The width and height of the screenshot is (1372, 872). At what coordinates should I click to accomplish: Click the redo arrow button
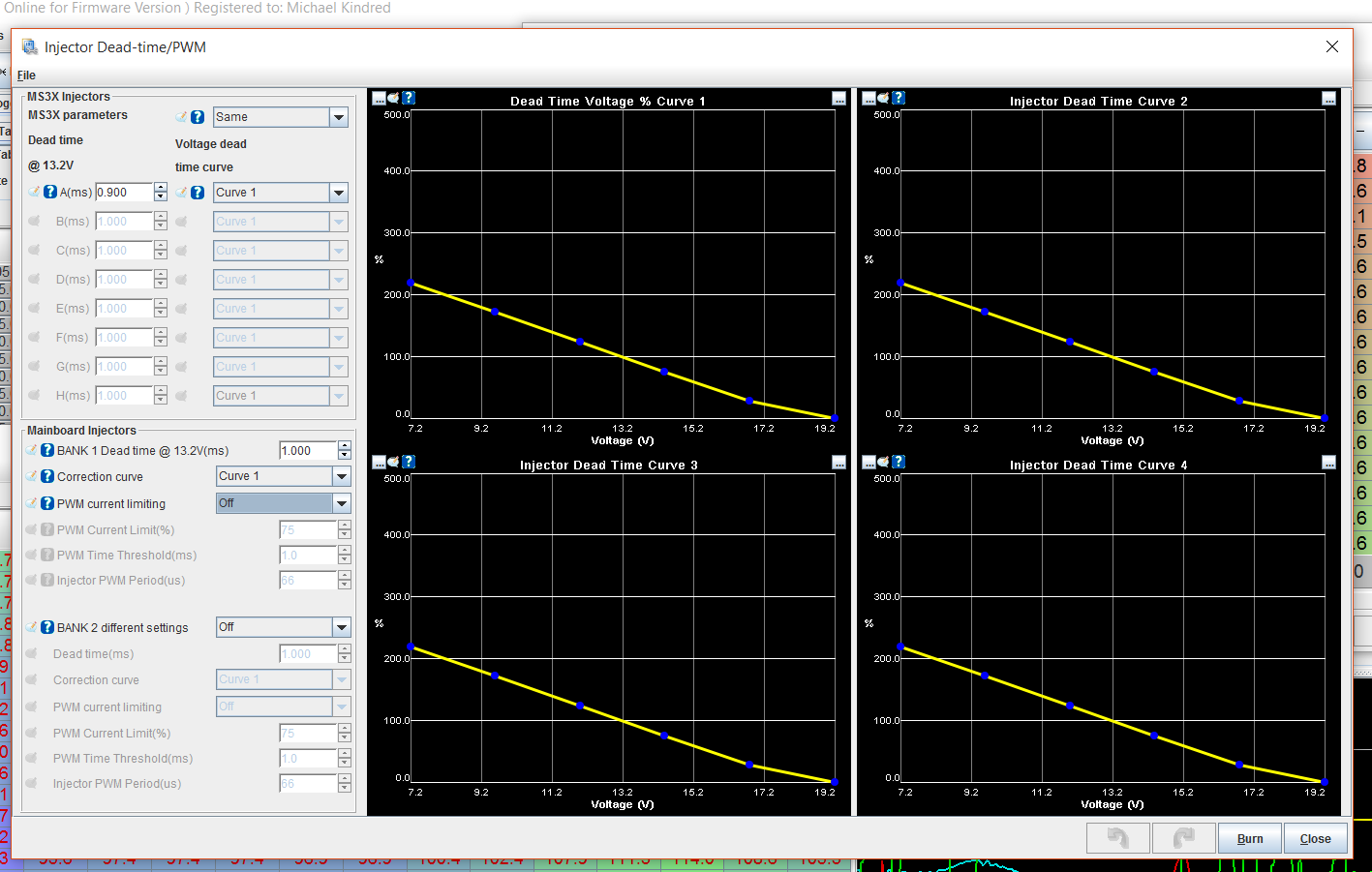coord(1183,838)
